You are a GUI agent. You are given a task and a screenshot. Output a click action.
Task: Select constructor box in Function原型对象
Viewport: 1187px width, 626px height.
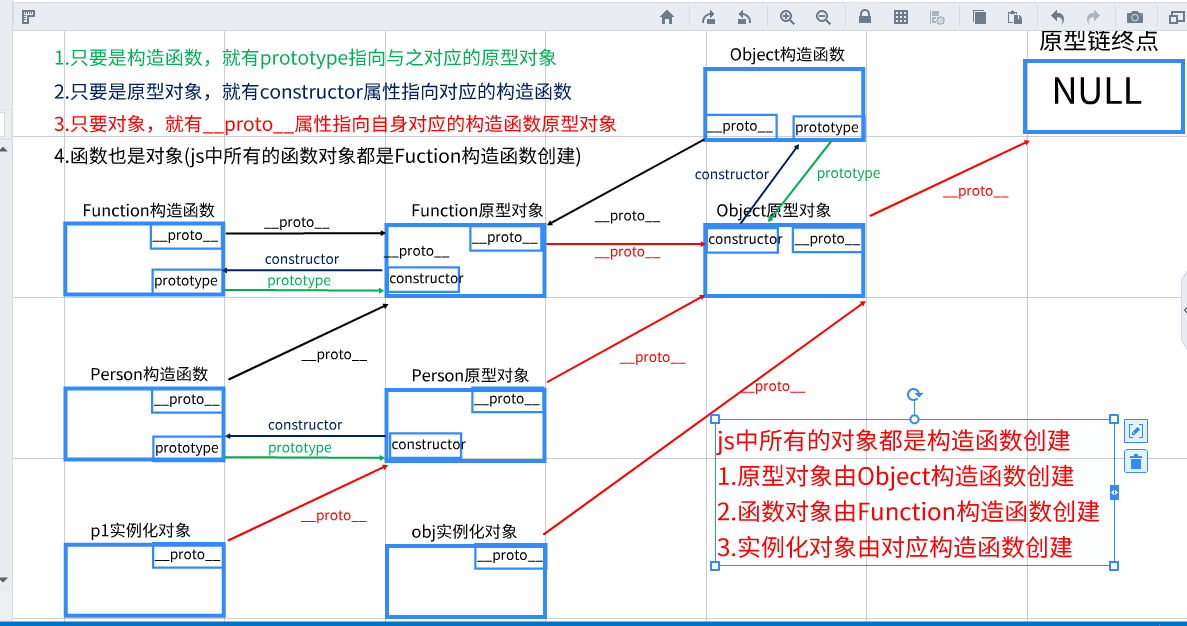point(425,279)
